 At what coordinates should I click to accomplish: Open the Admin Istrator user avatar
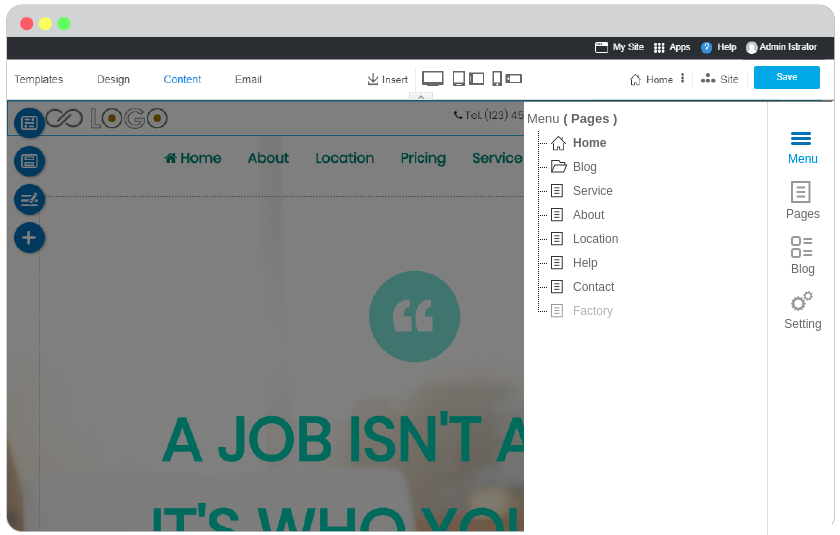click(x=752, y=48)
